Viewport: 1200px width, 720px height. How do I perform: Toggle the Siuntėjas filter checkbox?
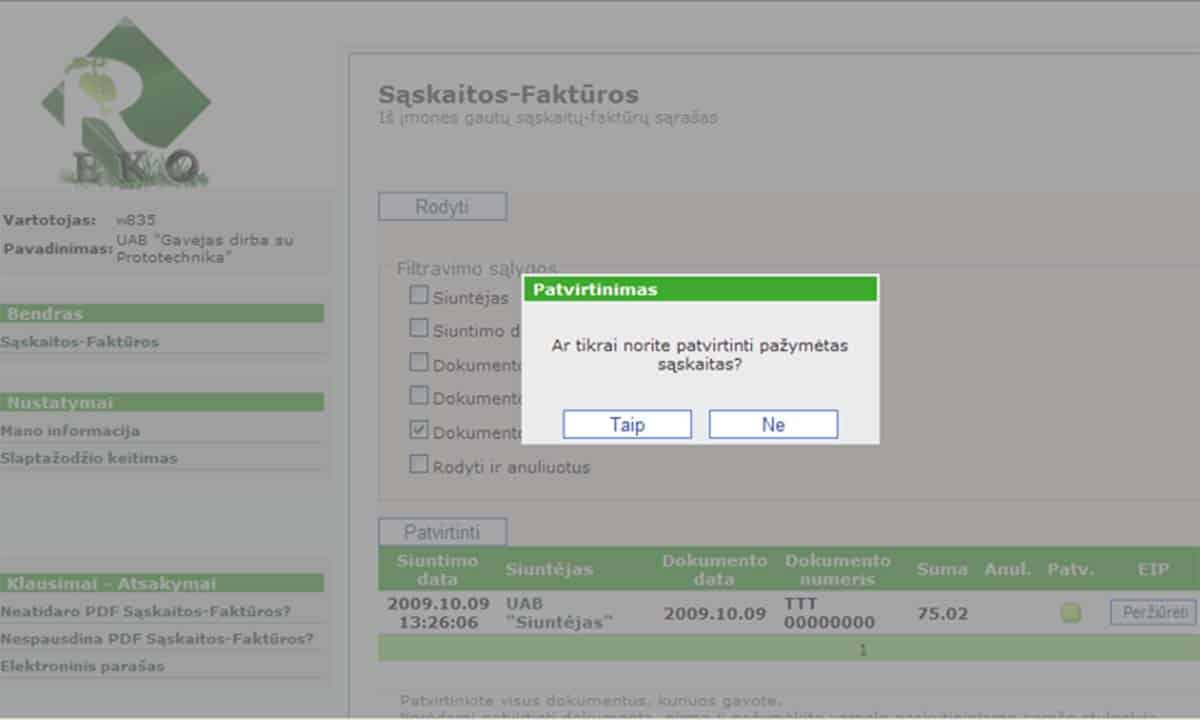pyautogui.click(x=418, y=296)
